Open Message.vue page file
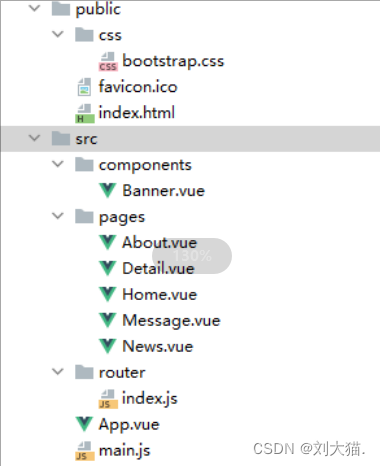380x466 pixels. tap(171, 321)
